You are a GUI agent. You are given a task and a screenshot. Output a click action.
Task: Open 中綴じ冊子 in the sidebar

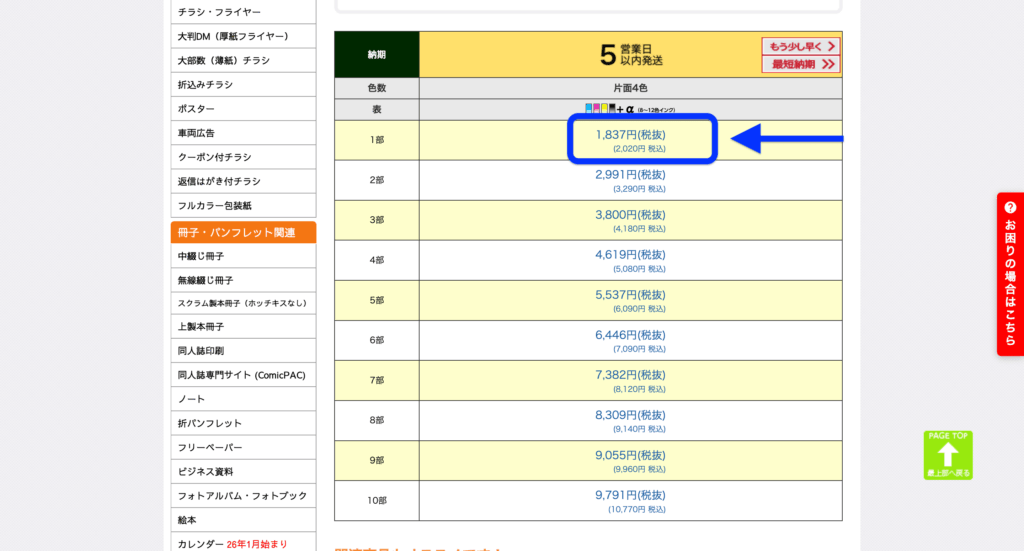click(243, 256)
